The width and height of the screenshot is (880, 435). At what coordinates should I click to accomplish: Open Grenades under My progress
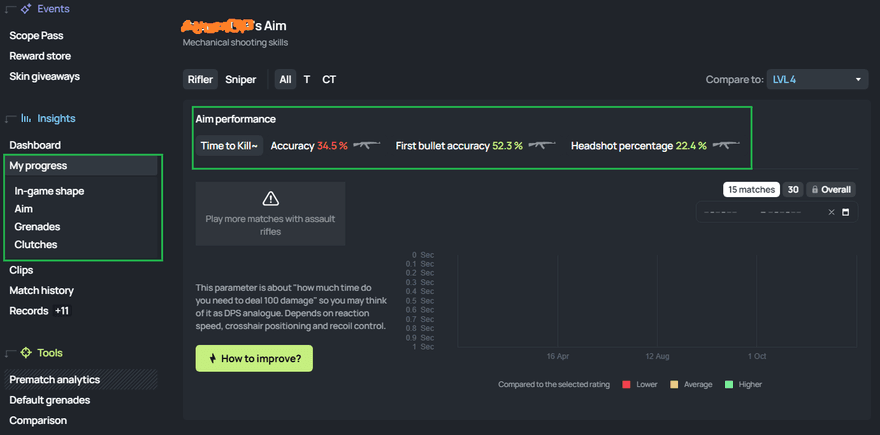(x=37, y=227)
